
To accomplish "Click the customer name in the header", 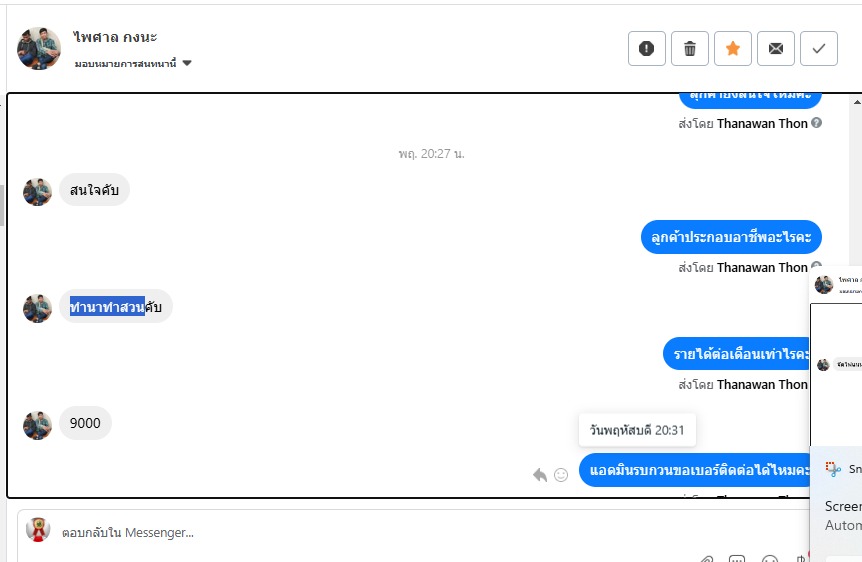I will coord(115,37).
